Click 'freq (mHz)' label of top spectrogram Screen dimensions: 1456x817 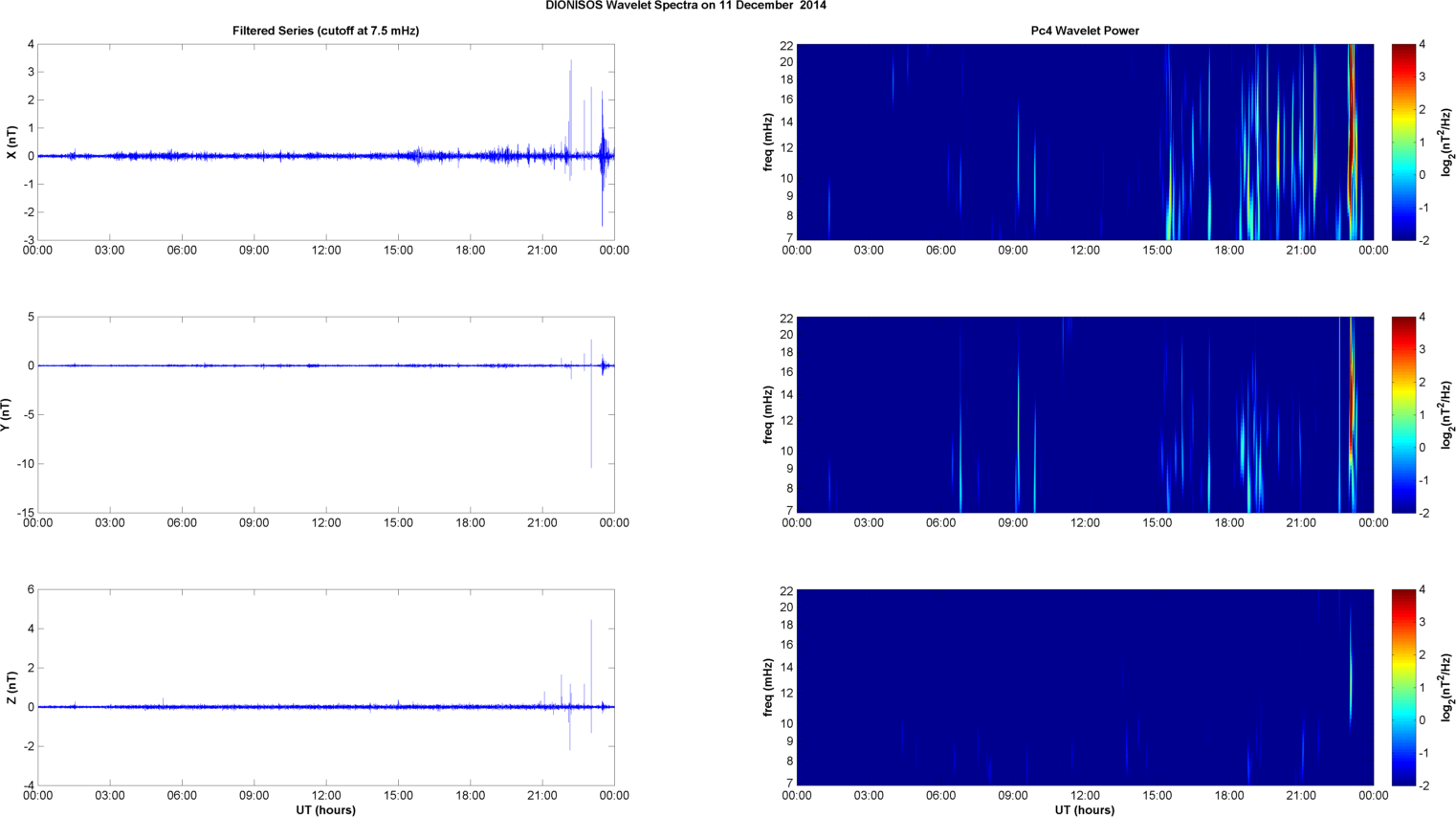click(x=768, y=143)
